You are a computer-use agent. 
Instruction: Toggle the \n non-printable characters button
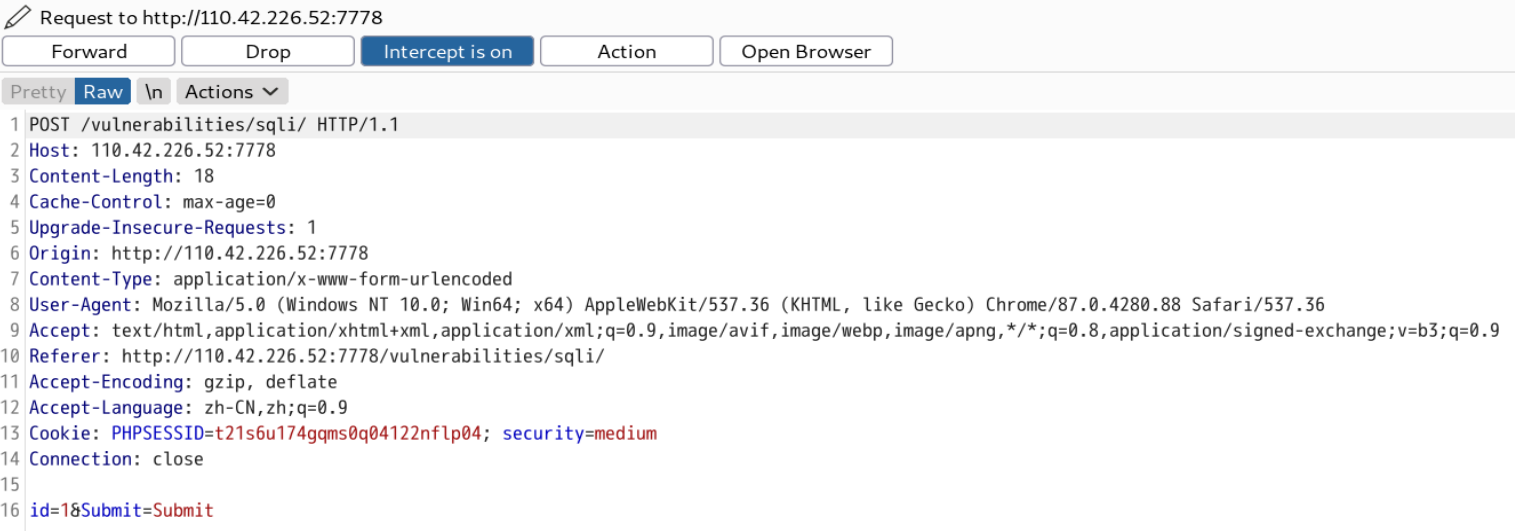pos(153,92)
